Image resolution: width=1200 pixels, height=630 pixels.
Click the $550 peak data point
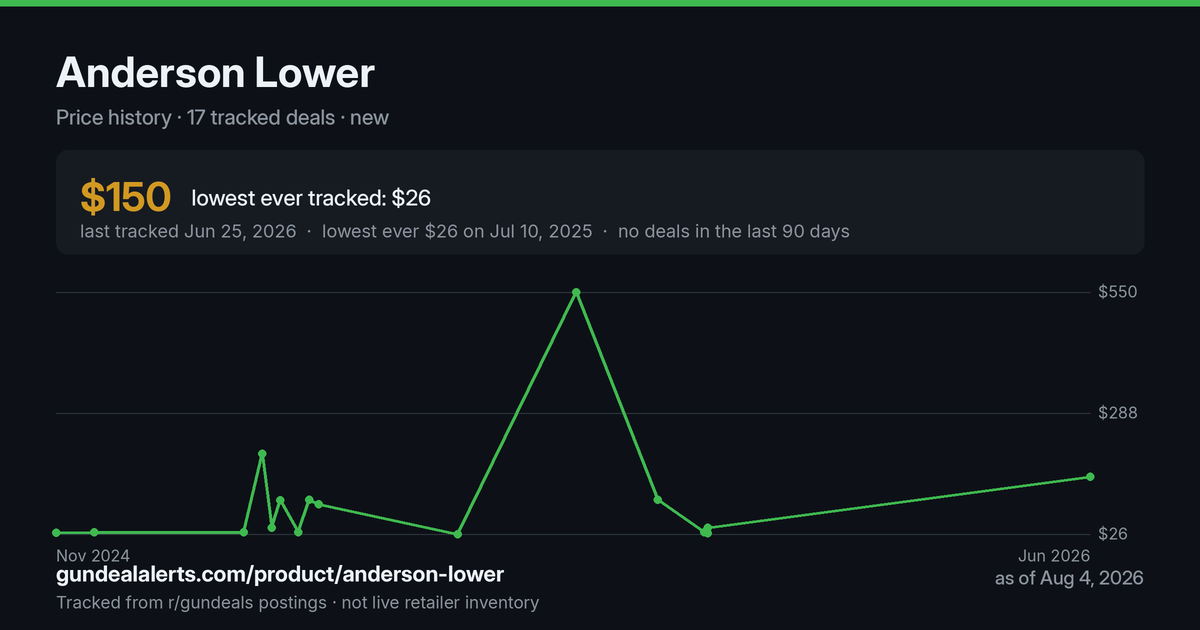[576, 292]
